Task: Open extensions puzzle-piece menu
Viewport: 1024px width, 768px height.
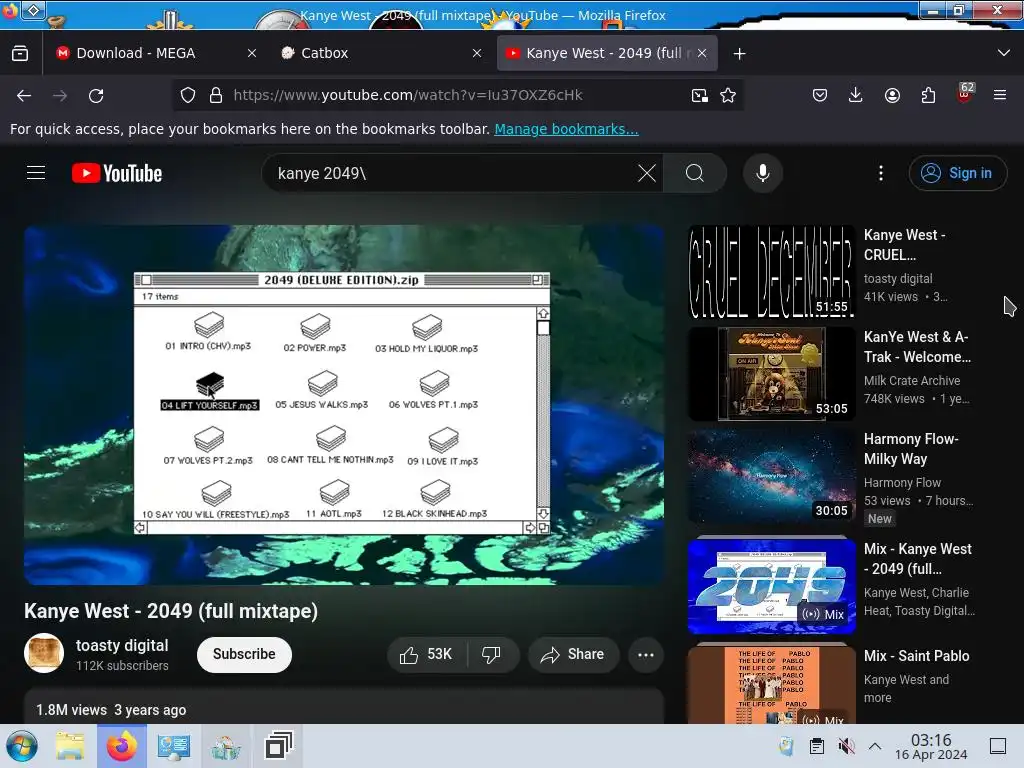Action: point(928,95)
